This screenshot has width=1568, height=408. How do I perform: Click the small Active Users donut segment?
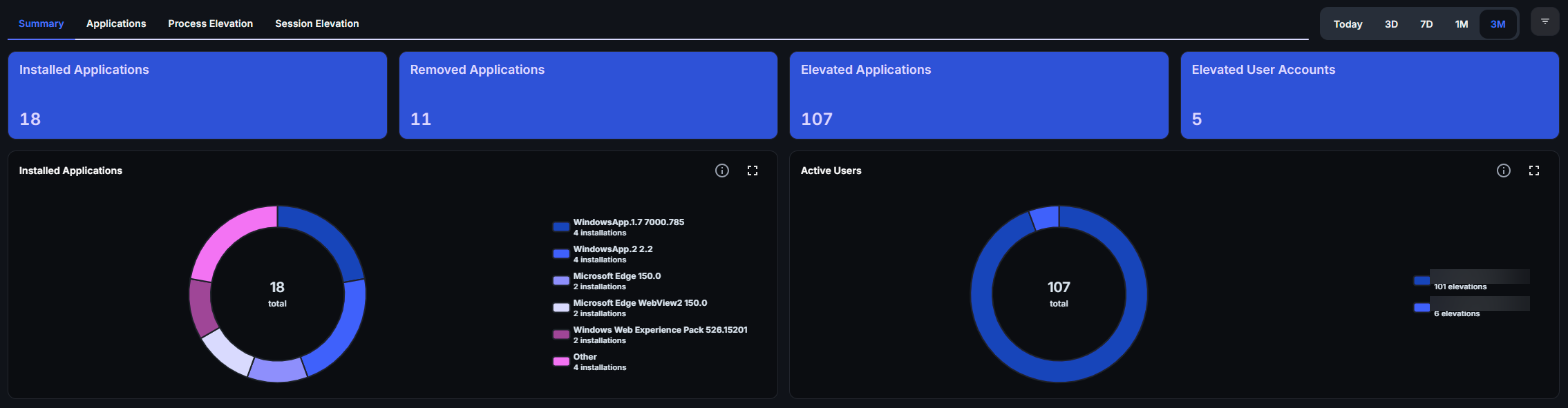coord(1045,217)
